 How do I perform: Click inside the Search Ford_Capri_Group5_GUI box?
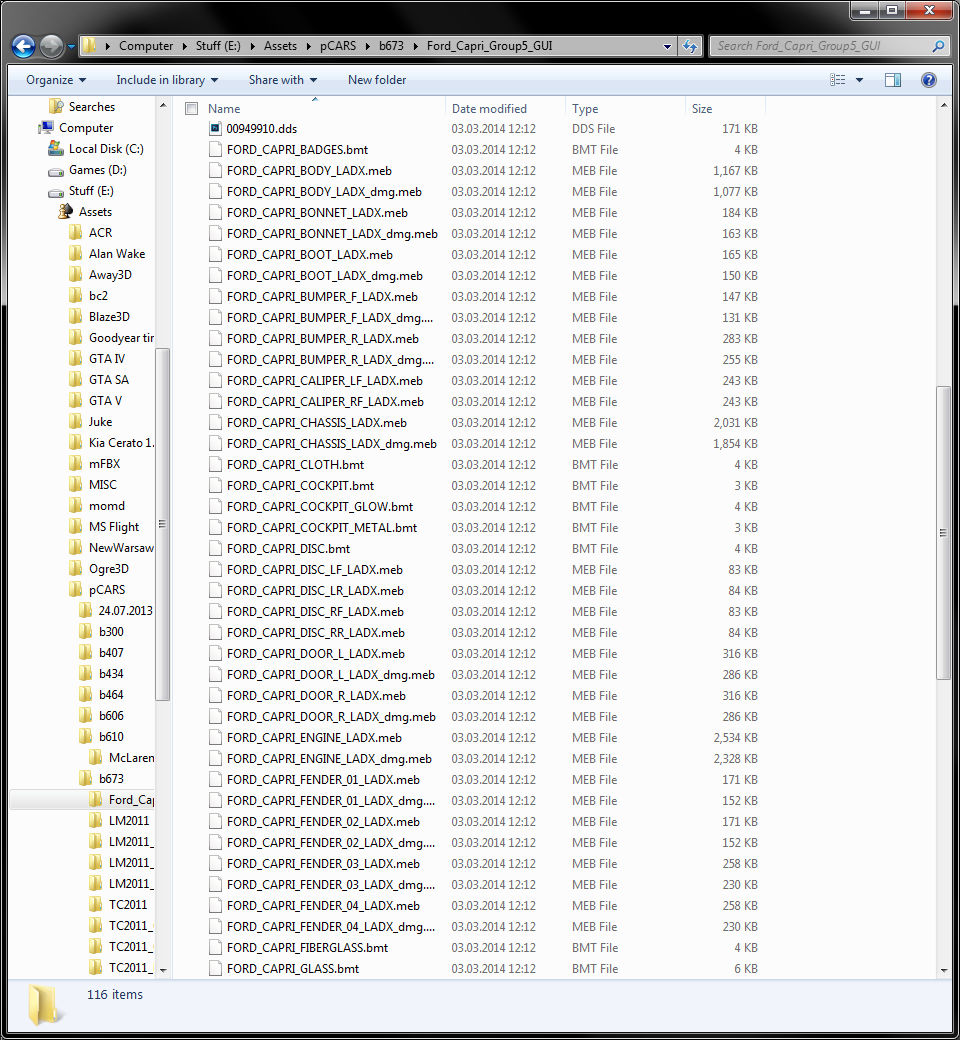[810, 45]
